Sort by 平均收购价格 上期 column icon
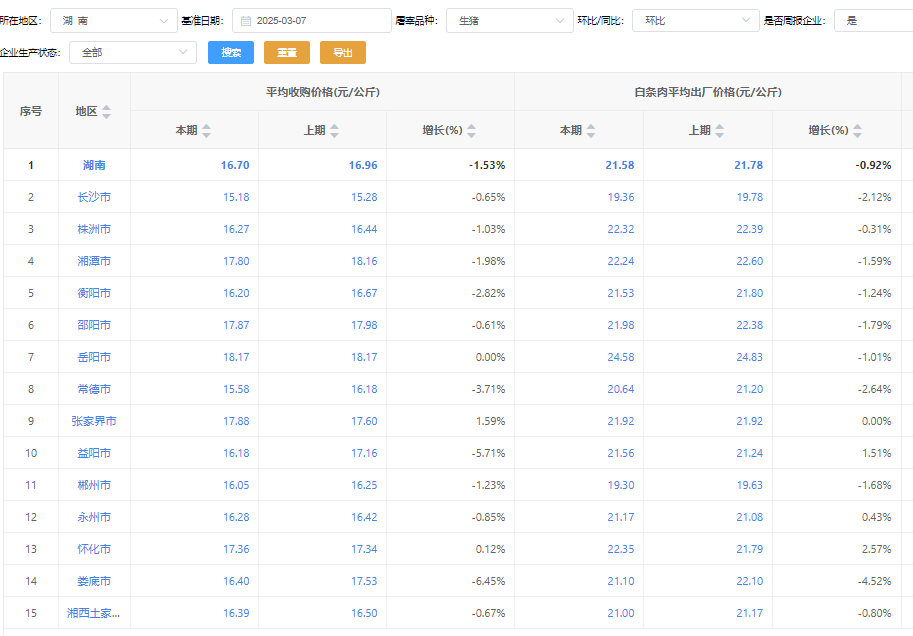The width and height of the screenshot is (913, 636). (335, 131)
